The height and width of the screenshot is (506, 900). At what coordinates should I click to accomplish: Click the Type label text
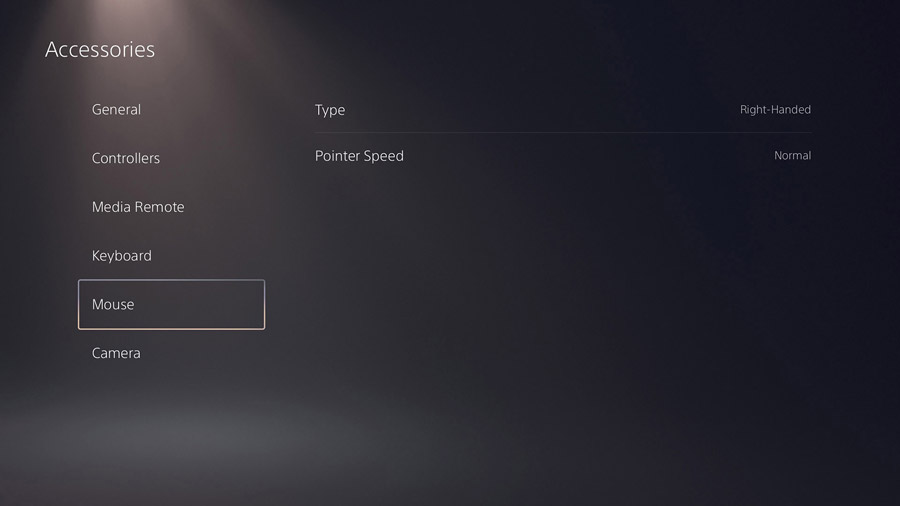point(329,110)
